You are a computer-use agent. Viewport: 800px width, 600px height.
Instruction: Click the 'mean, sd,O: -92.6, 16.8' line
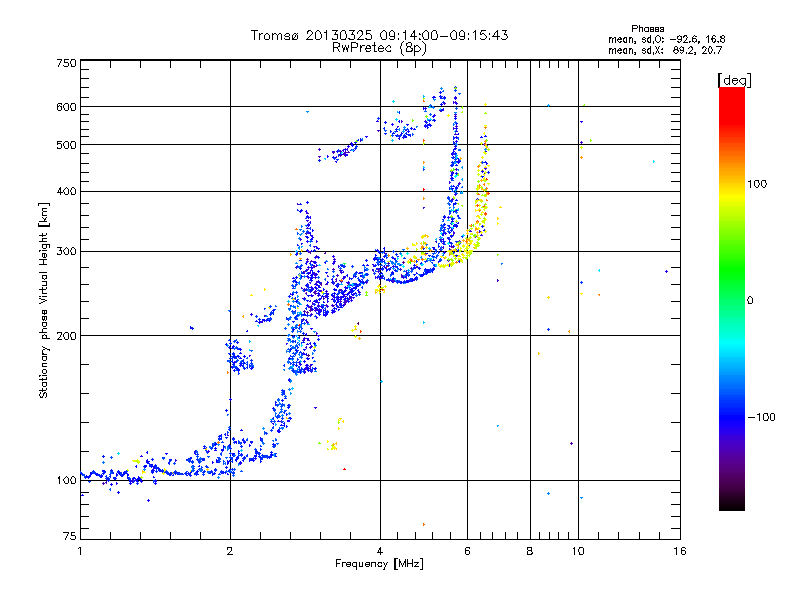[x=666, y=39]
